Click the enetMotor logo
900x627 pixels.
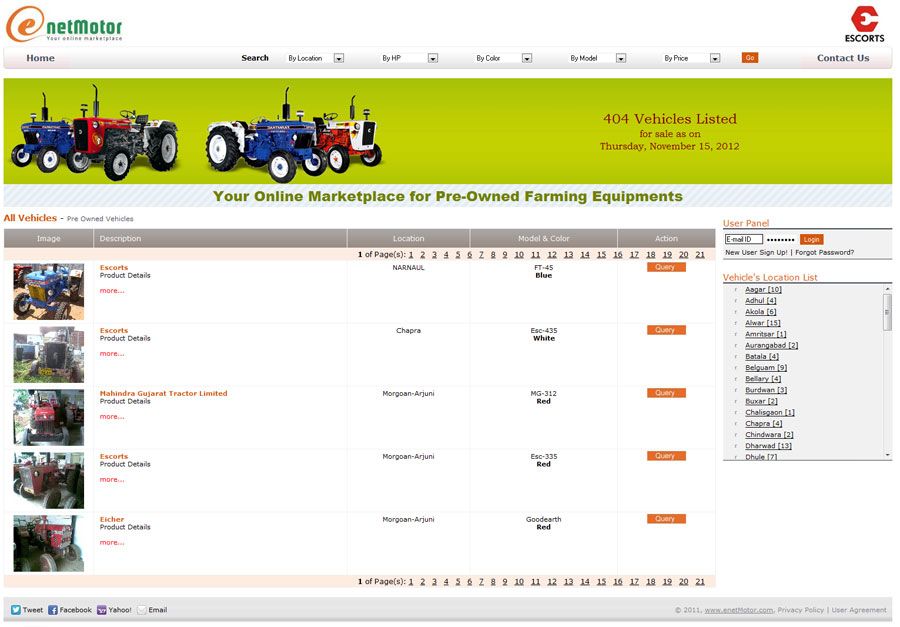(x=64, y=24)
